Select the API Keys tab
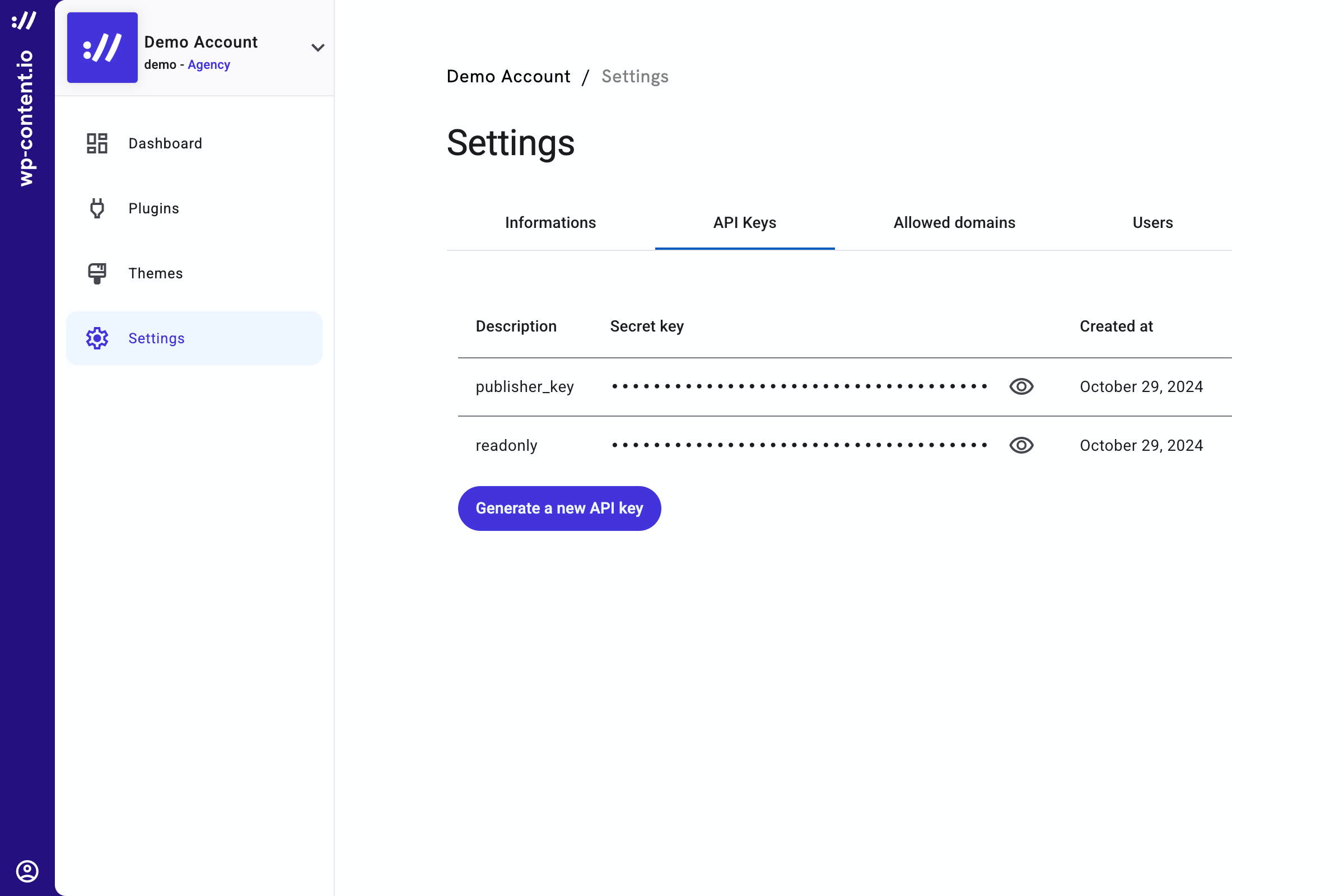This screenshot has width=1344, height=896. tap(744, 223)
